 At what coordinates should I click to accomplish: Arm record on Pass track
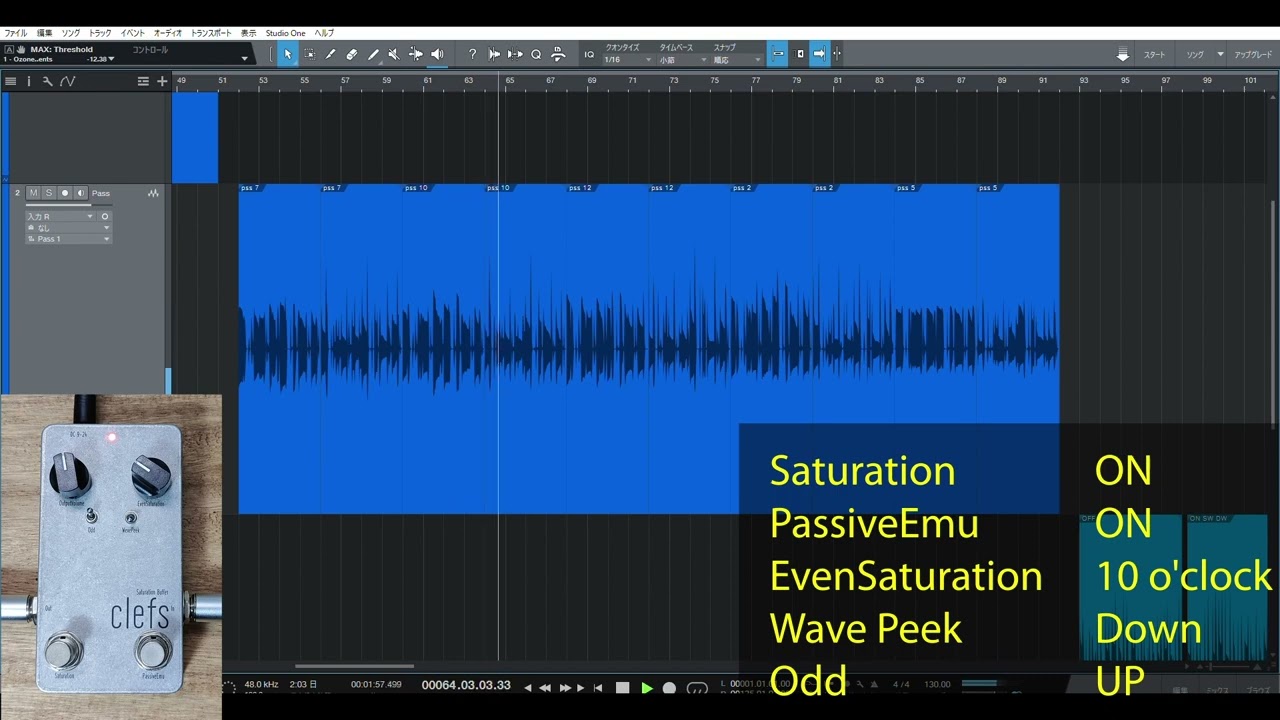coord(65,193)
